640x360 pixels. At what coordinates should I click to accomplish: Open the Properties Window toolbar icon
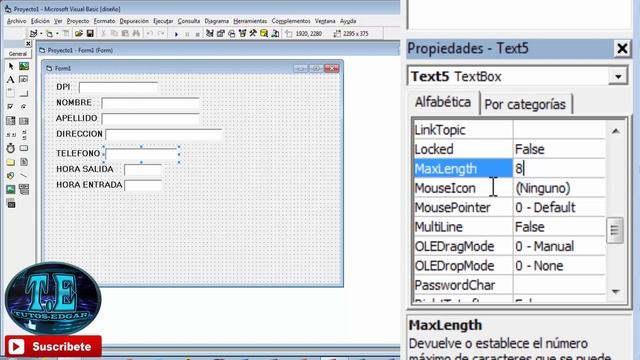pos(221,33)
